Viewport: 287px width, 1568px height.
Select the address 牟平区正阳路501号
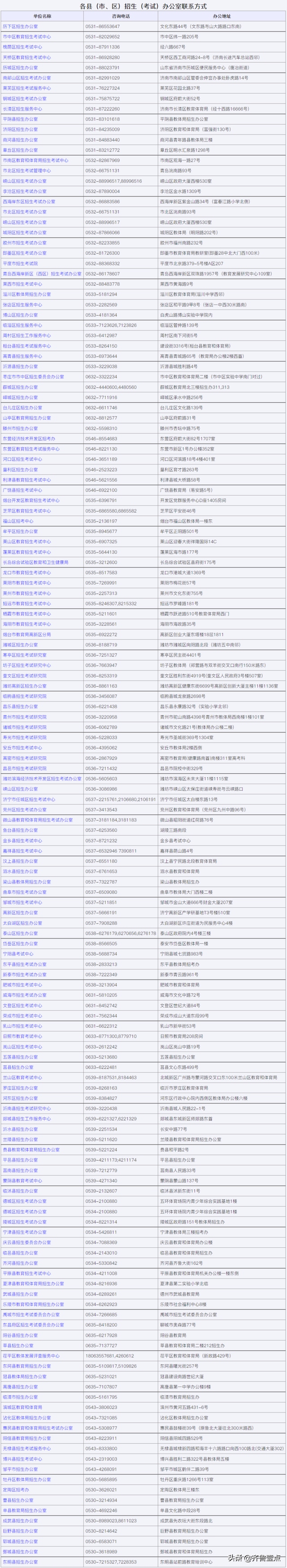(x=179, y=531)
